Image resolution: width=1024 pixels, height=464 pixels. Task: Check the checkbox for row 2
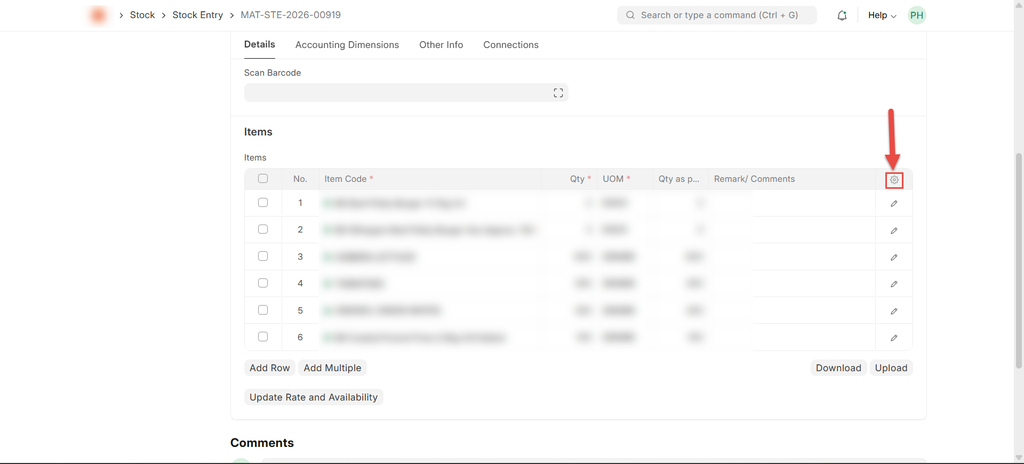[263, 230]
